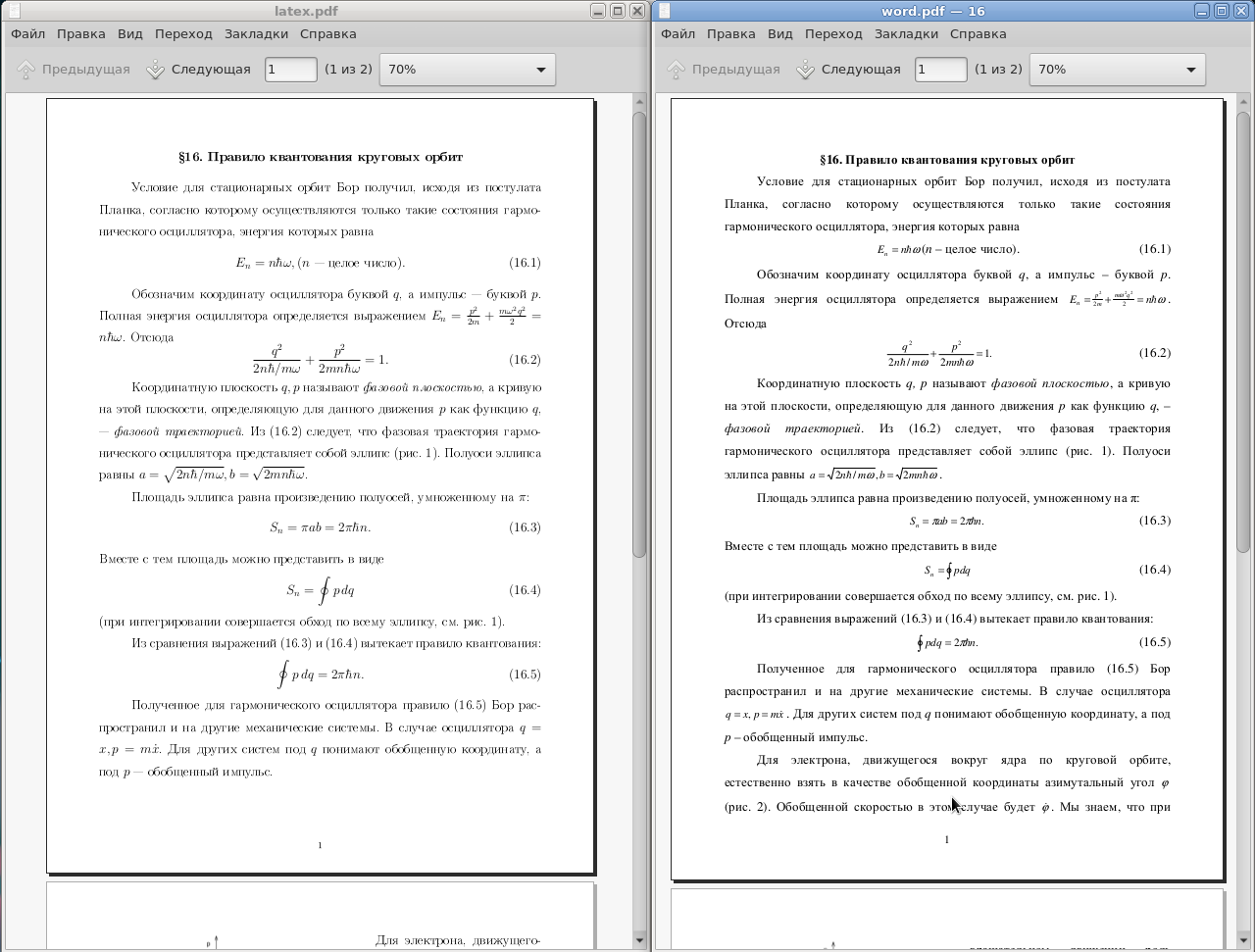Click equation number (16.2) in latex.pdf
The height and width of the screenshot is (952, 1255).
tap(525, 360)
